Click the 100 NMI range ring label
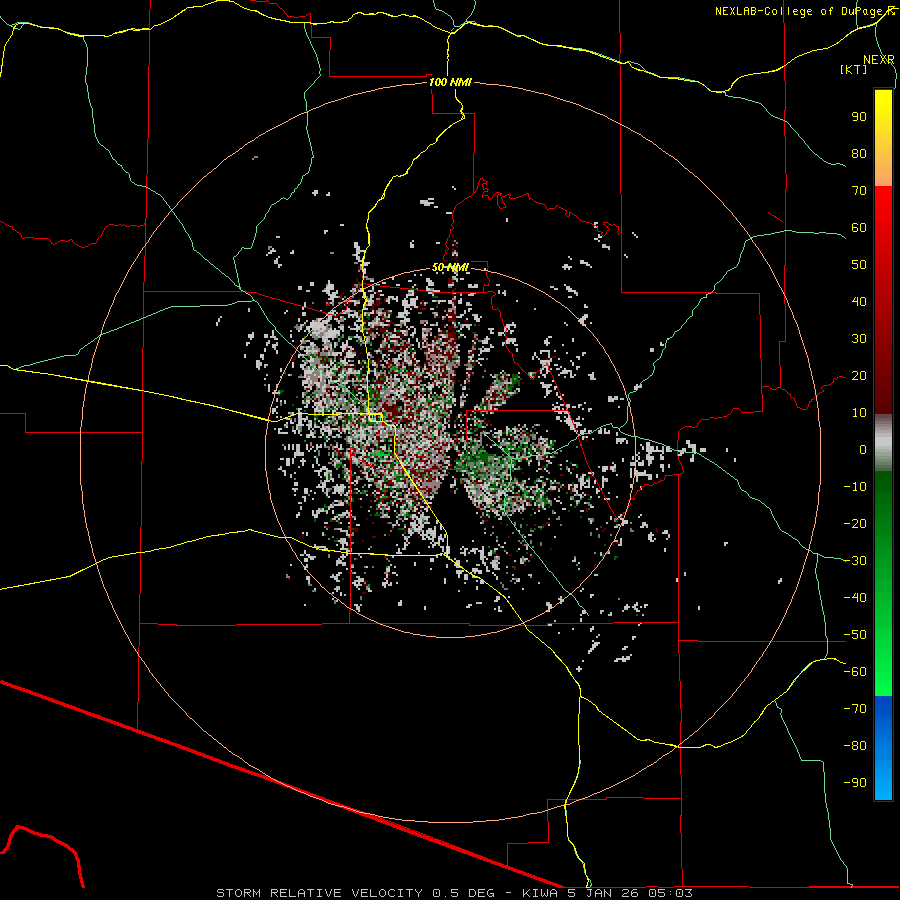Viewport: 900px width, 900px height. [450, 82]
